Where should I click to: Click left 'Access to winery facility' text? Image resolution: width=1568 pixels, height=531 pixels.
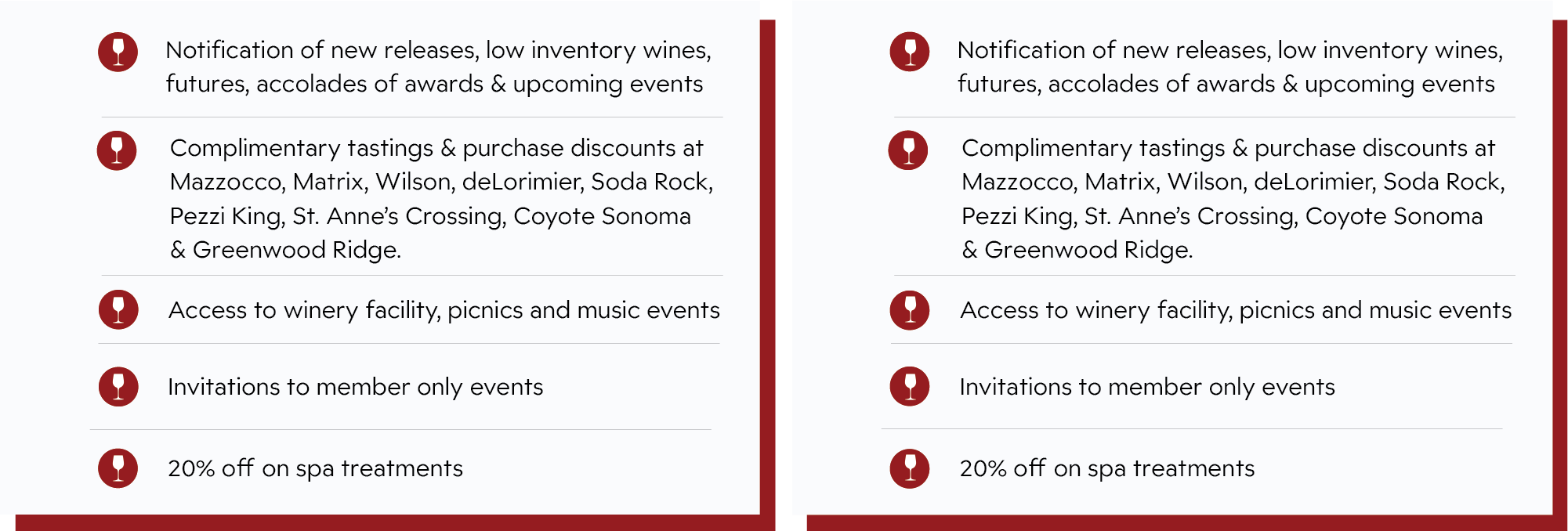tap(444, 311)
